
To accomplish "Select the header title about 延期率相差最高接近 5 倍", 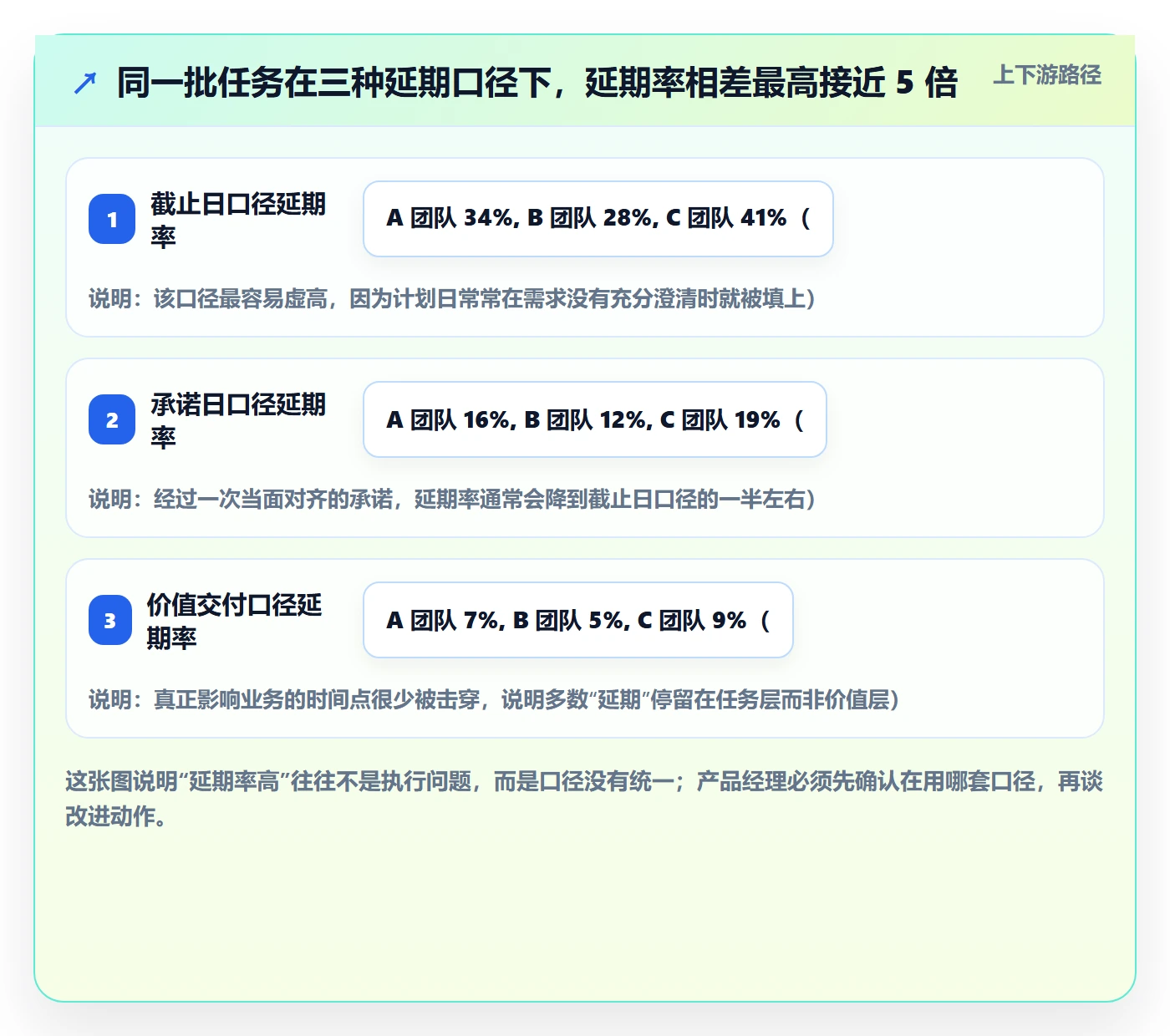I will click(537, 83).
